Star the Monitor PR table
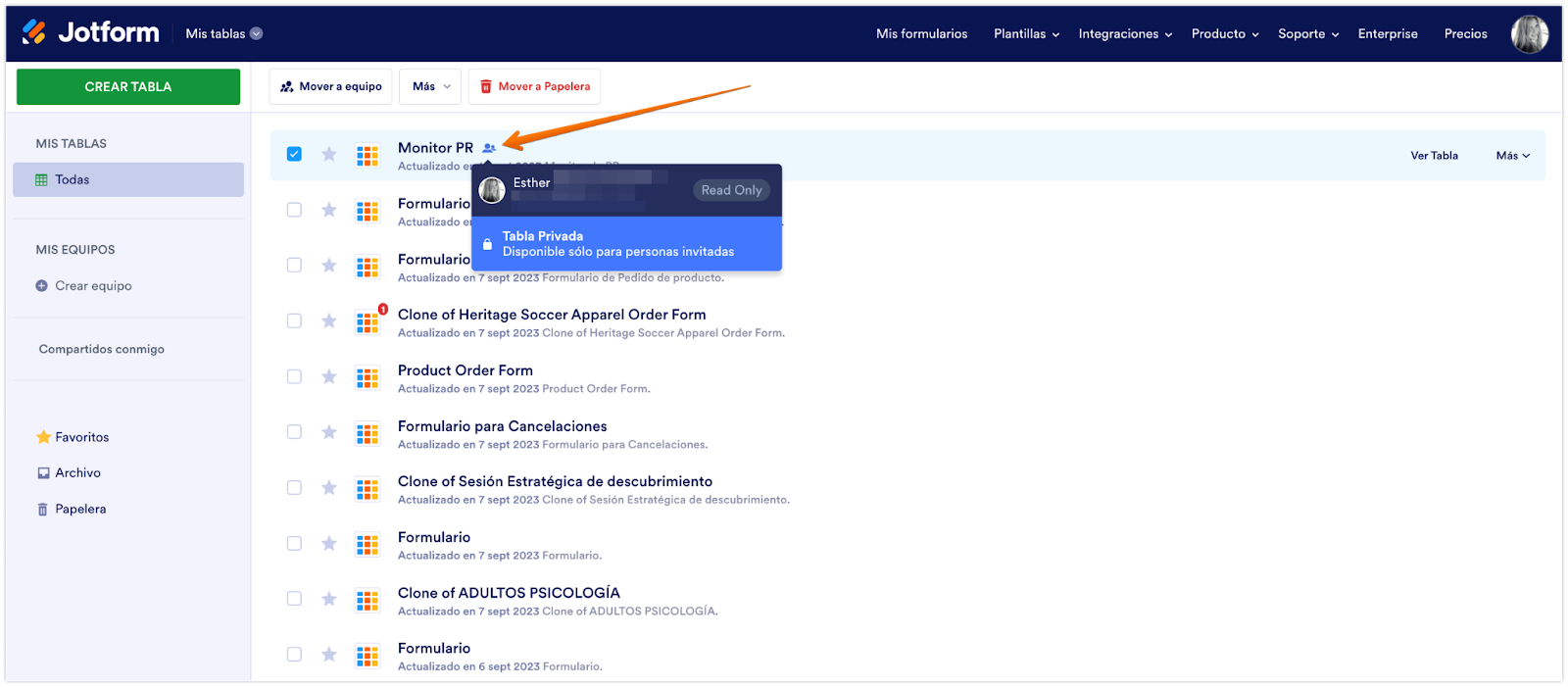 point(329,155)
